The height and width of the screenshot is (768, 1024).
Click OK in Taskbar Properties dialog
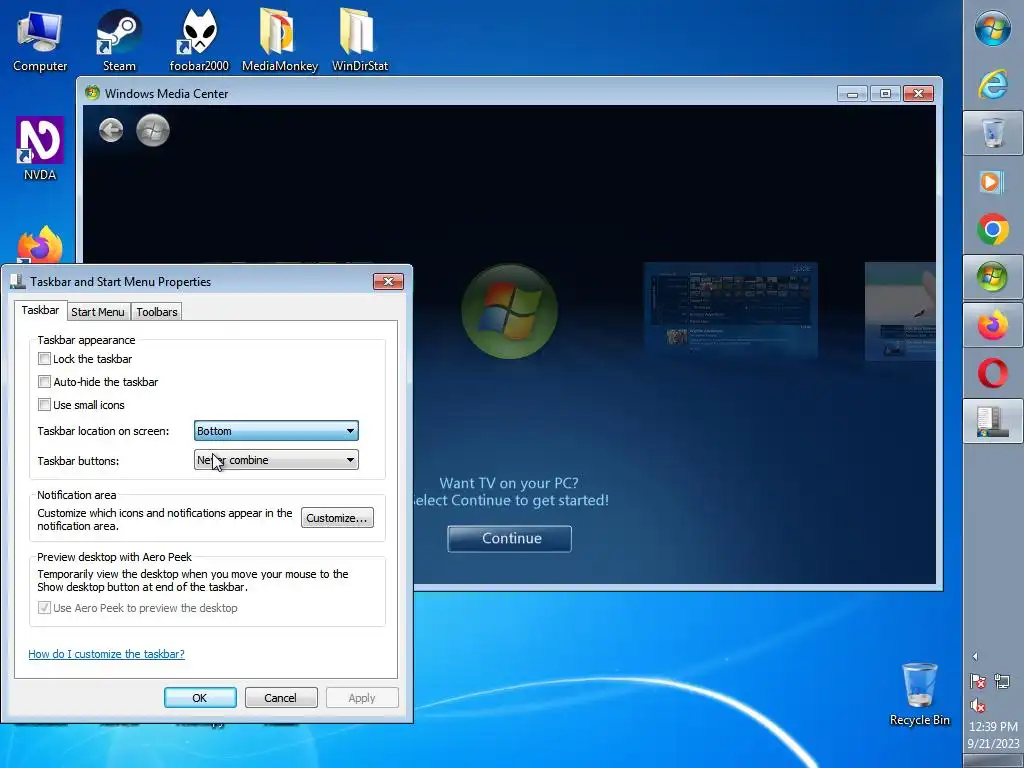point(200,697)
